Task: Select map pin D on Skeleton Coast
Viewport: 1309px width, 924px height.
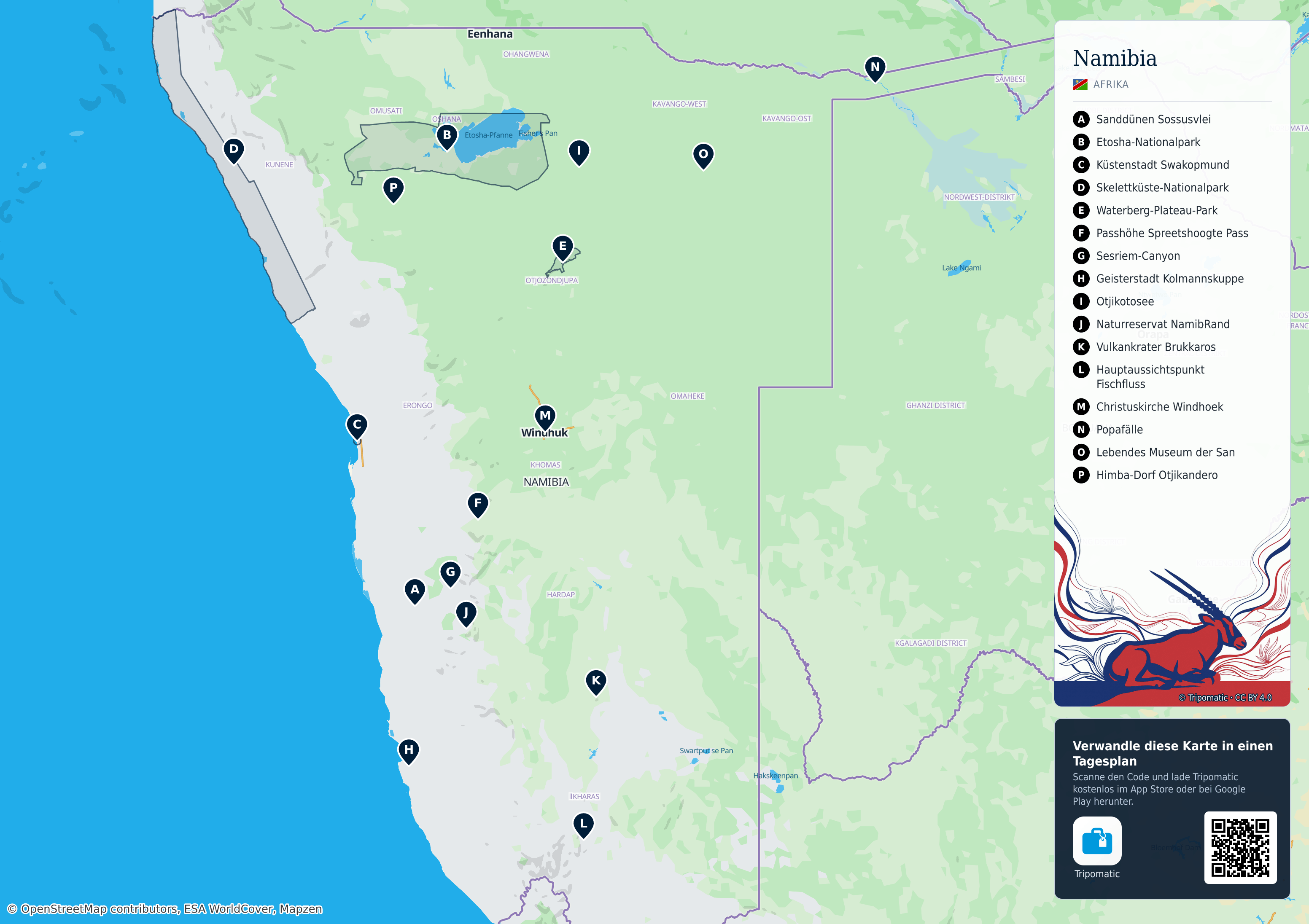Action: (x=233, y=150)
